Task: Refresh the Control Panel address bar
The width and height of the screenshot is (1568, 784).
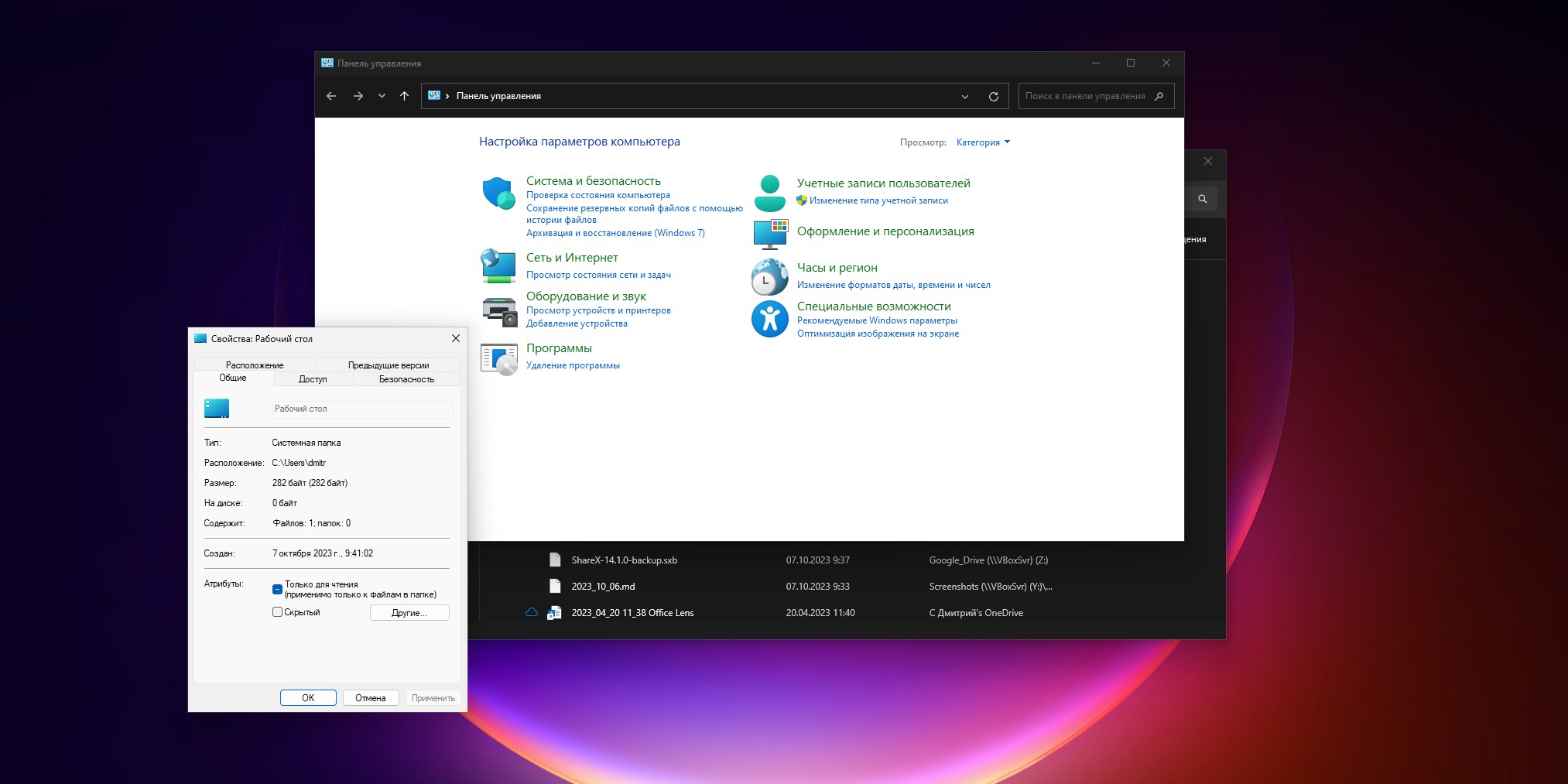Action: tap(993, 97)
